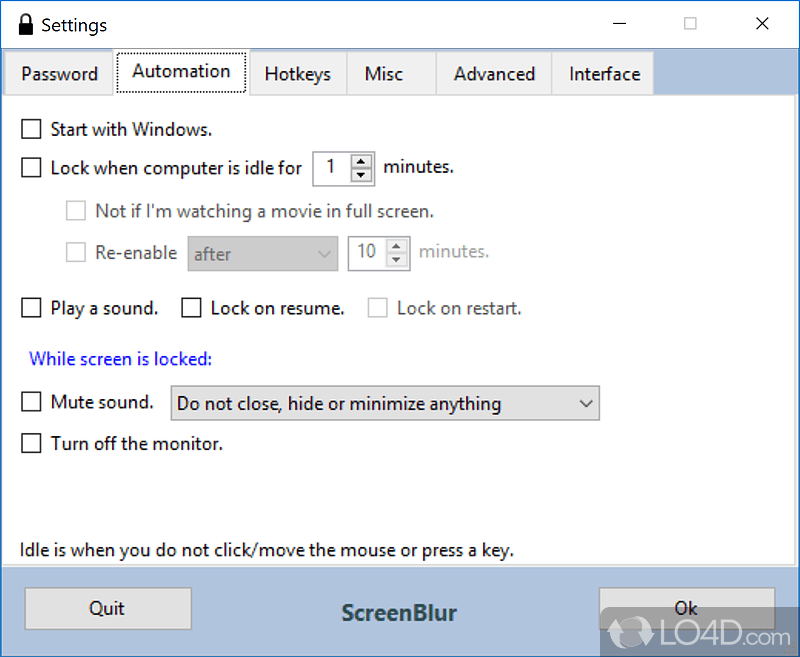The image size is (800, 657).
Task: Select the Advanced tab
Action: [493, 73]
